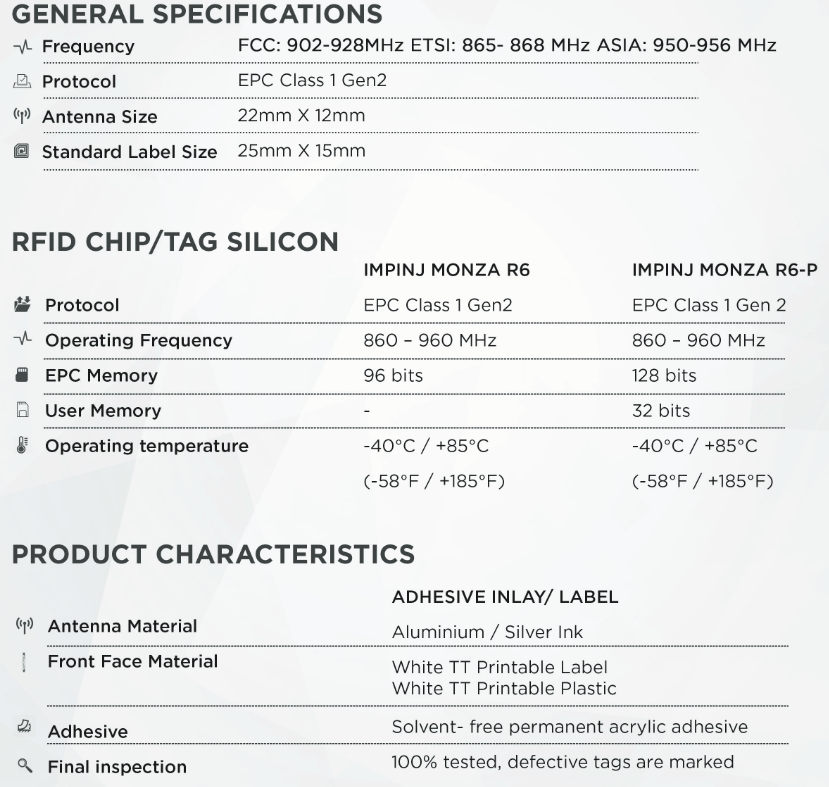The width and height of the screenshot is (829, 787).
Task: Click the floppy disk icon beside User Memory
Action: [x=22, y=410]
